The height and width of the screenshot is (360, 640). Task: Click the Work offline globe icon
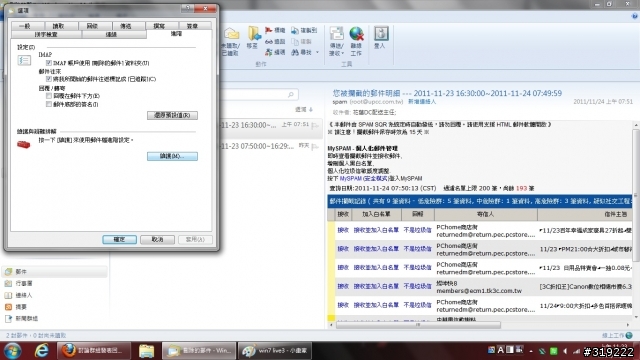pyautogui.click(x=356, y=34)
